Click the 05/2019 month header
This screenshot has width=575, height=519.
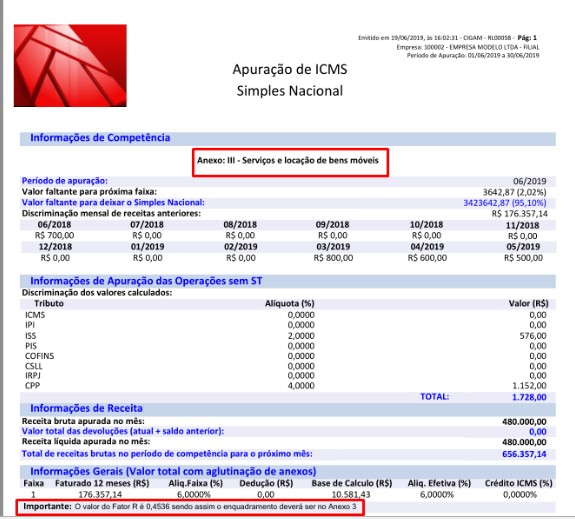[523, 247]
